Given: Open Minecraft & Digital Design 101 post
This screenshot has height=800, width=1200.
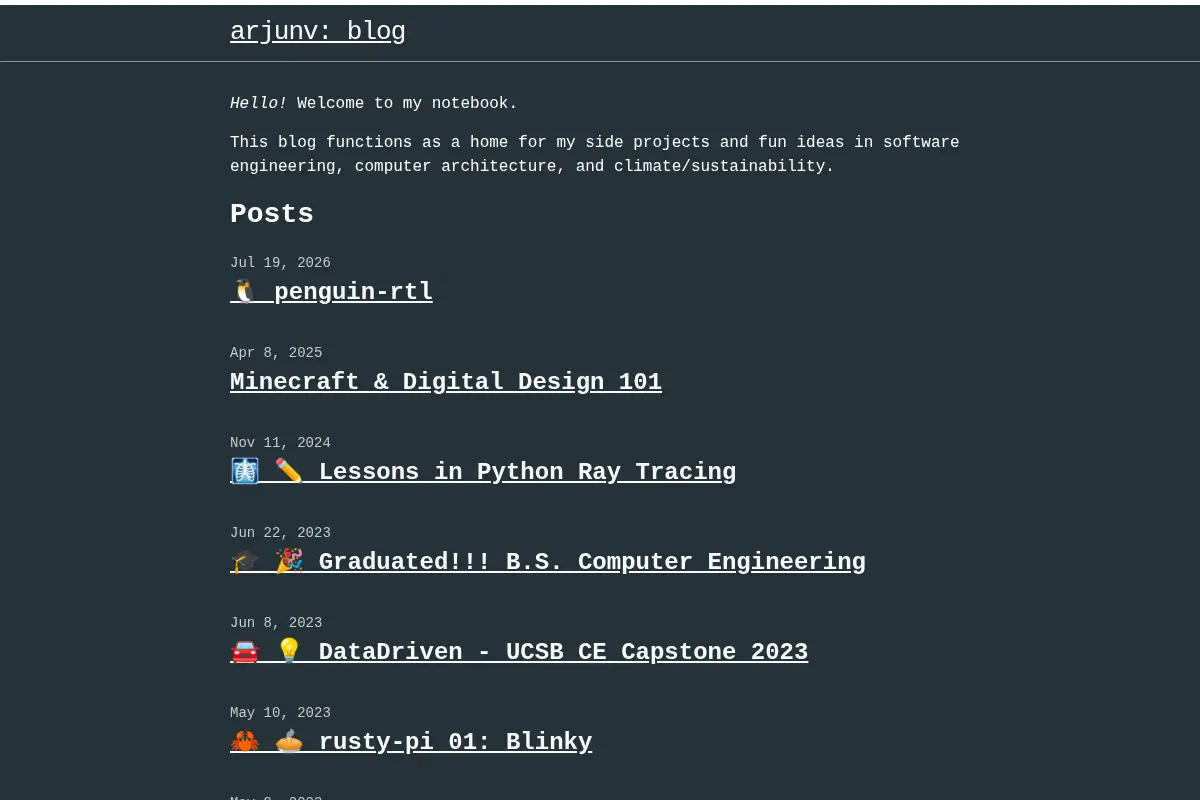Looking at the screenshot, I should pos(446,382).
